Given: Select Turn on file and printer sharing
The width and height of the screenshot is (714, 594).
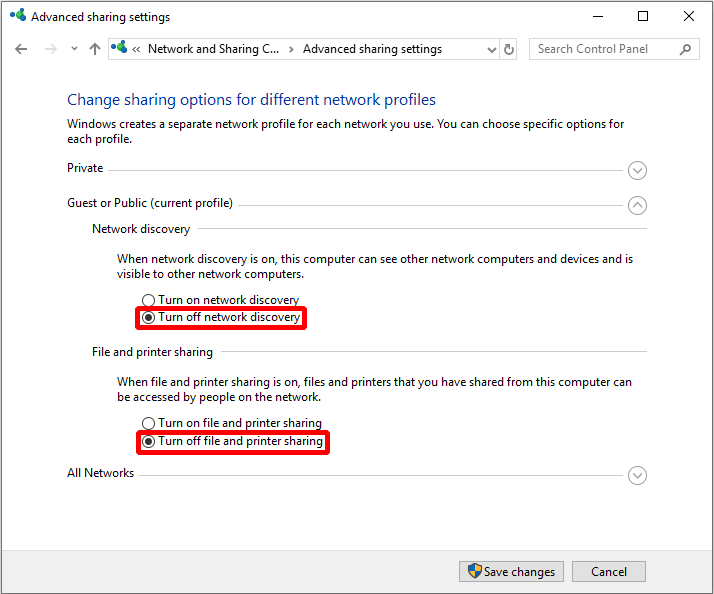Looking at the screenshot, I should pos(232,423).
